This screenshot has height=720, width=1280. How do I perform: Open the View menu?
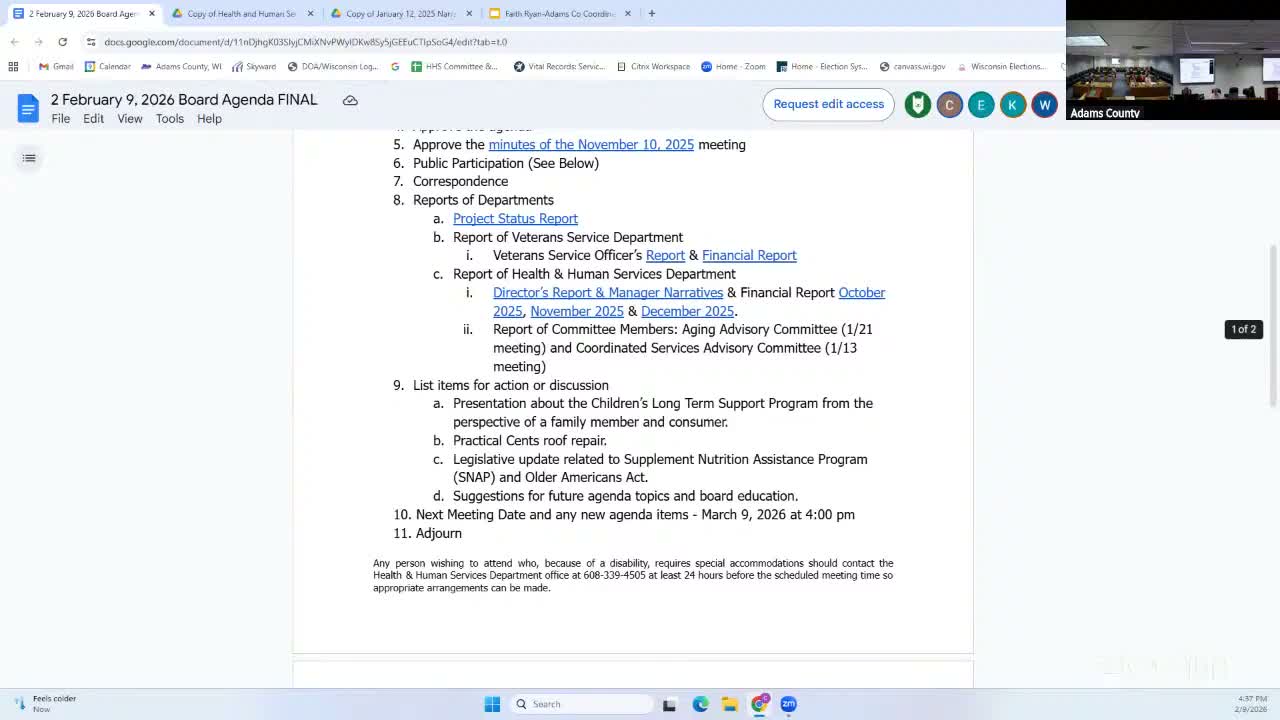(x=130, y=119)
